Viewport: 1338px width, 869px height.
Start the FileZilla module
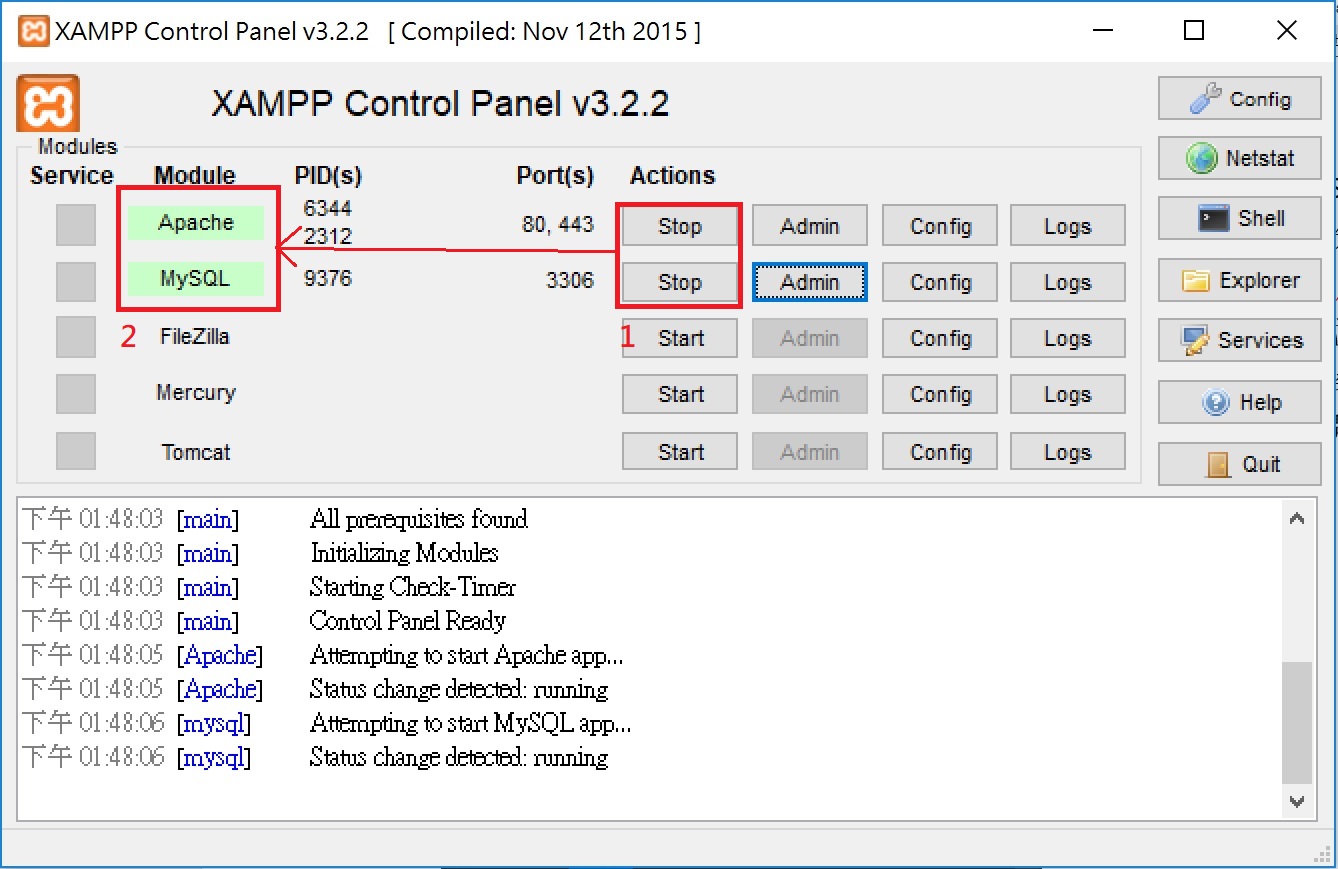pyautogui.click(x=680, y=338)
